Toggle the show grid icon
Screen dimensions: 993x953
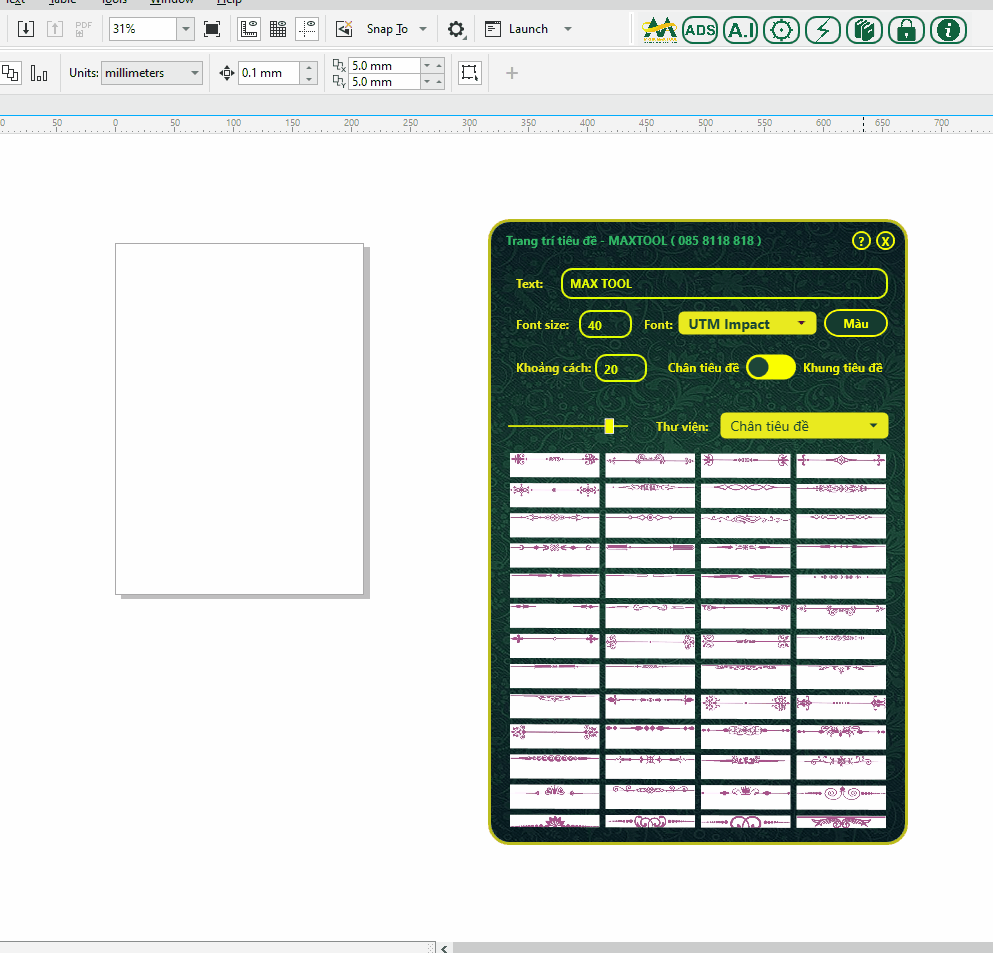[x=278, y=29]
